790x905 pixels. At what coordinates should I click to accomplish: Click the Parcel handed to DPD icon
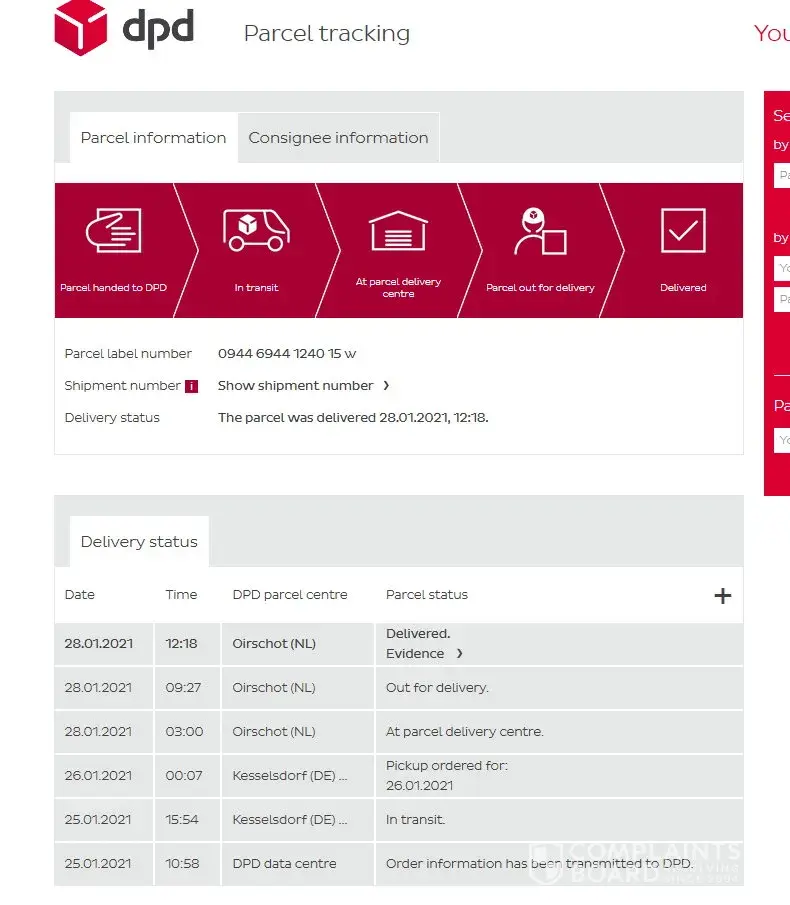click(114, 230)
